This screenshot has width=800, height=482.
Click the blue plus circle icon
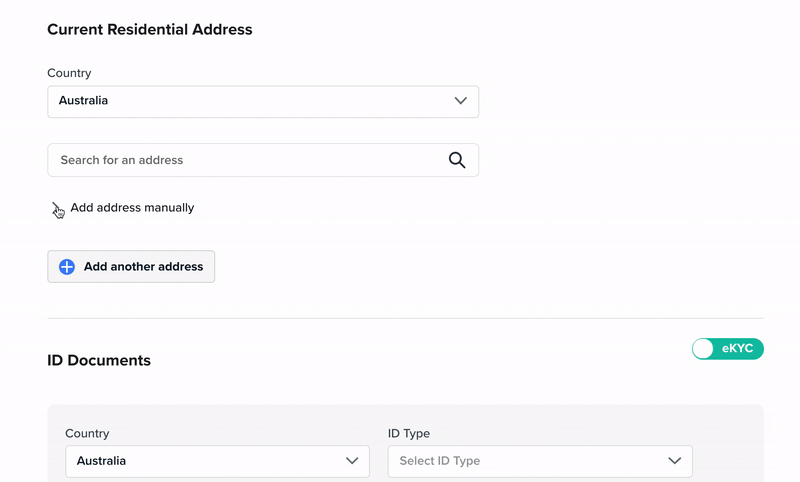click(x=67, y=267)
